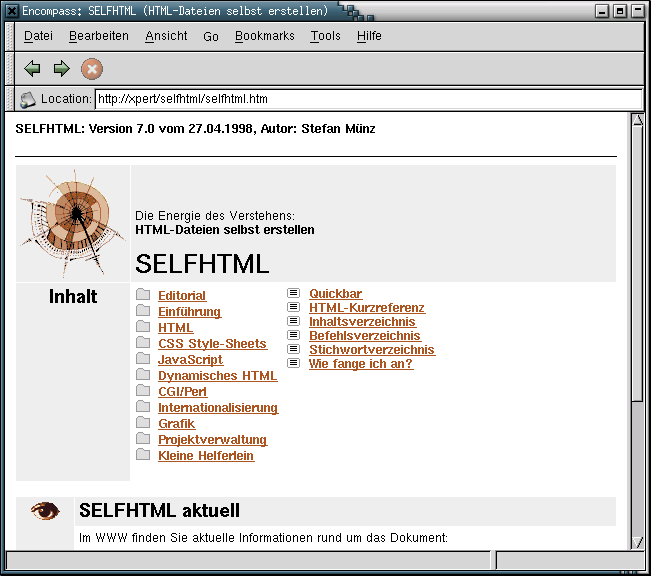The image size is (651, 576).
Task: Click the green Forward arrow icon
Action: [x=61, y=69]
